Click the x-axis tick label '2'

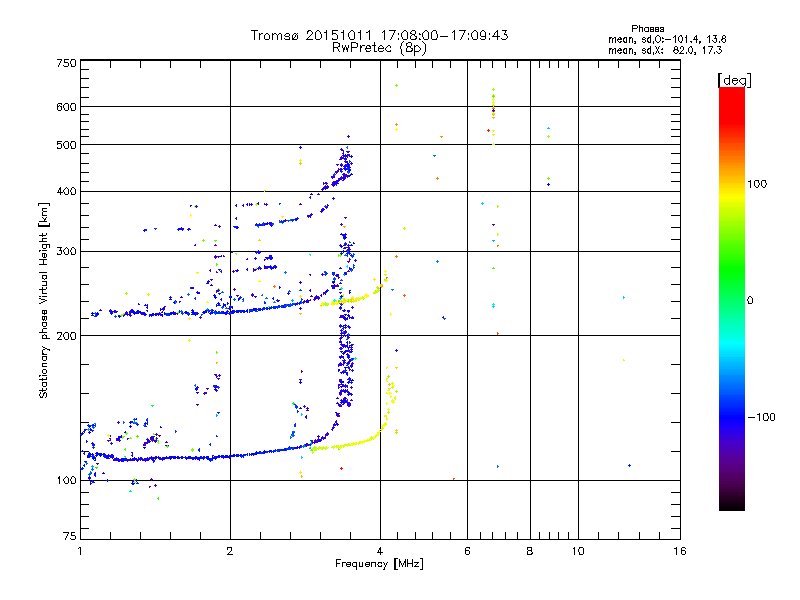point(230,551)
